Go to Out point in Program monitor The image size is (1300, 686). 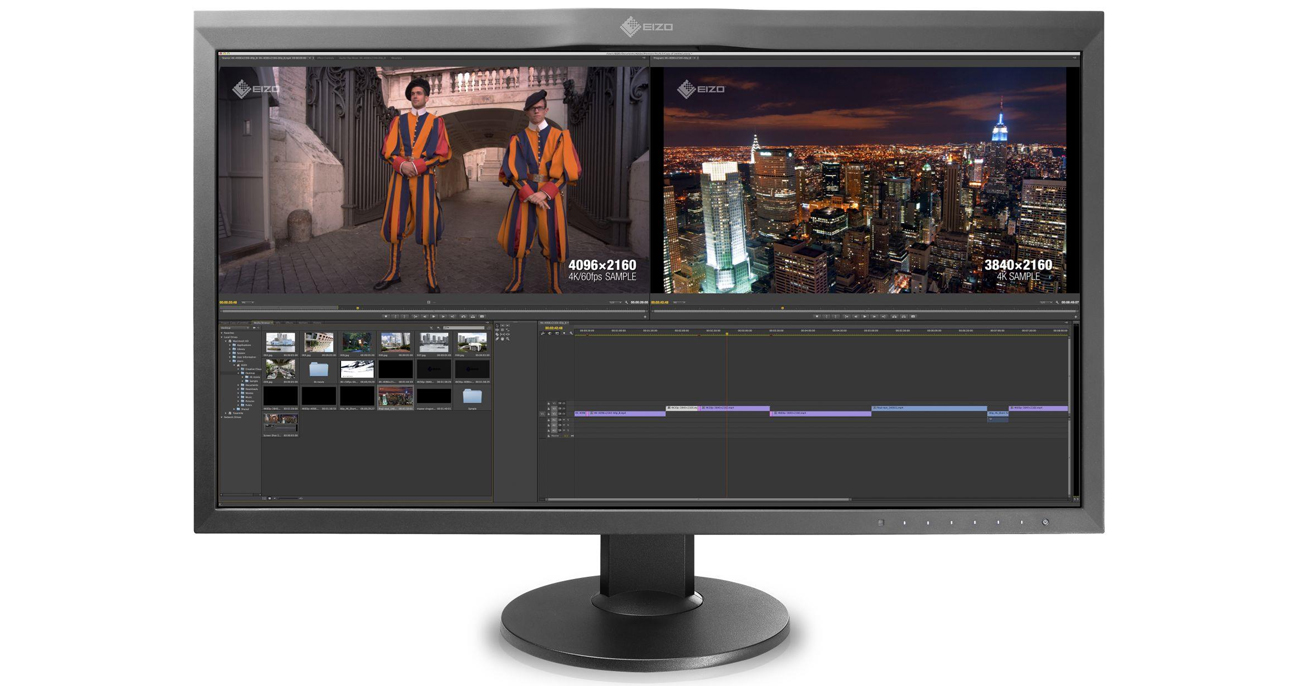884,316
